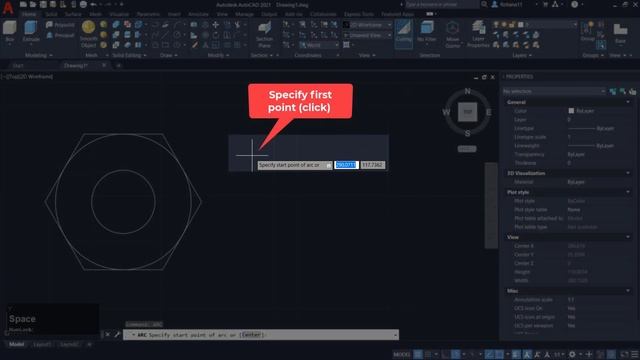Click the E compass label on ViewCube
Screen dimensions: 640x360
point(489,112)
